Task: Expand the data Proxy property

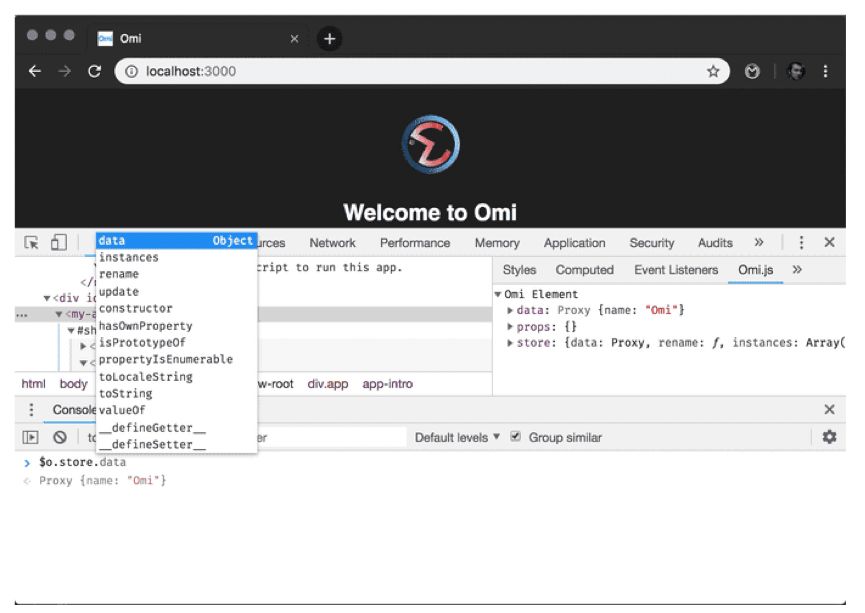Action: 510,311
